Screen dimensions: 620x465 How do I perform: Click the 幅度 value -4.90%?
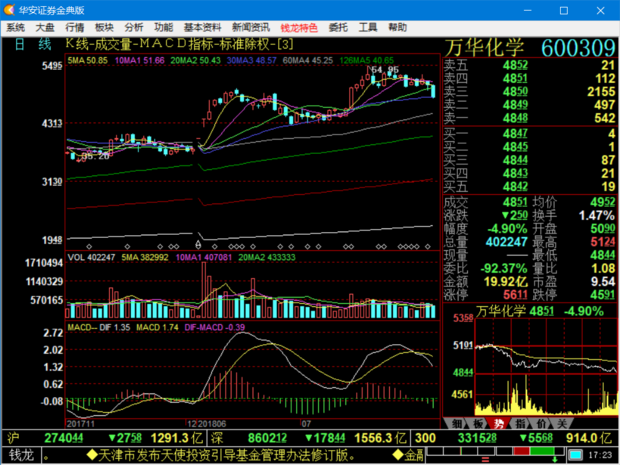(507, 229)
